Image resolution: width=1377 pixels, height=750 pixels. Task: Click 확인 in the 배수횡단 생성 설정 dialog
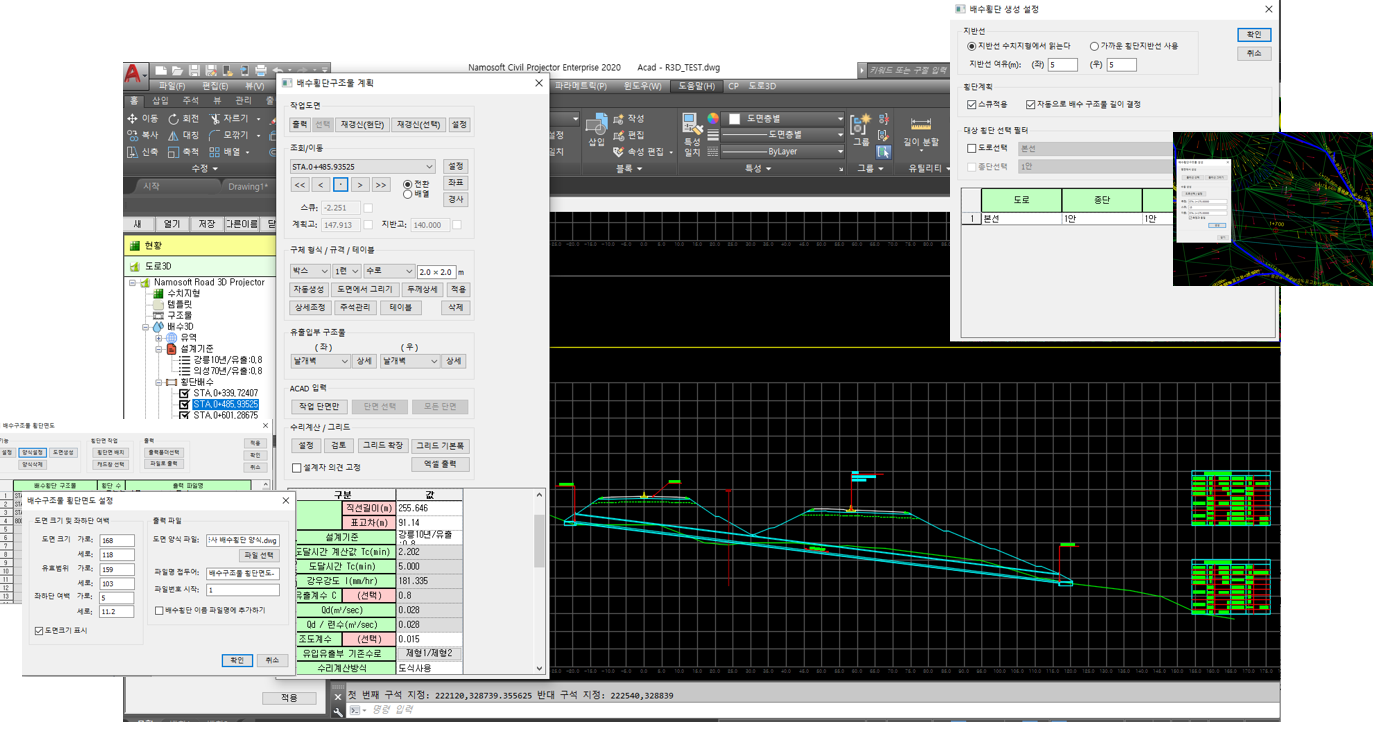[x=1254, y=35]
